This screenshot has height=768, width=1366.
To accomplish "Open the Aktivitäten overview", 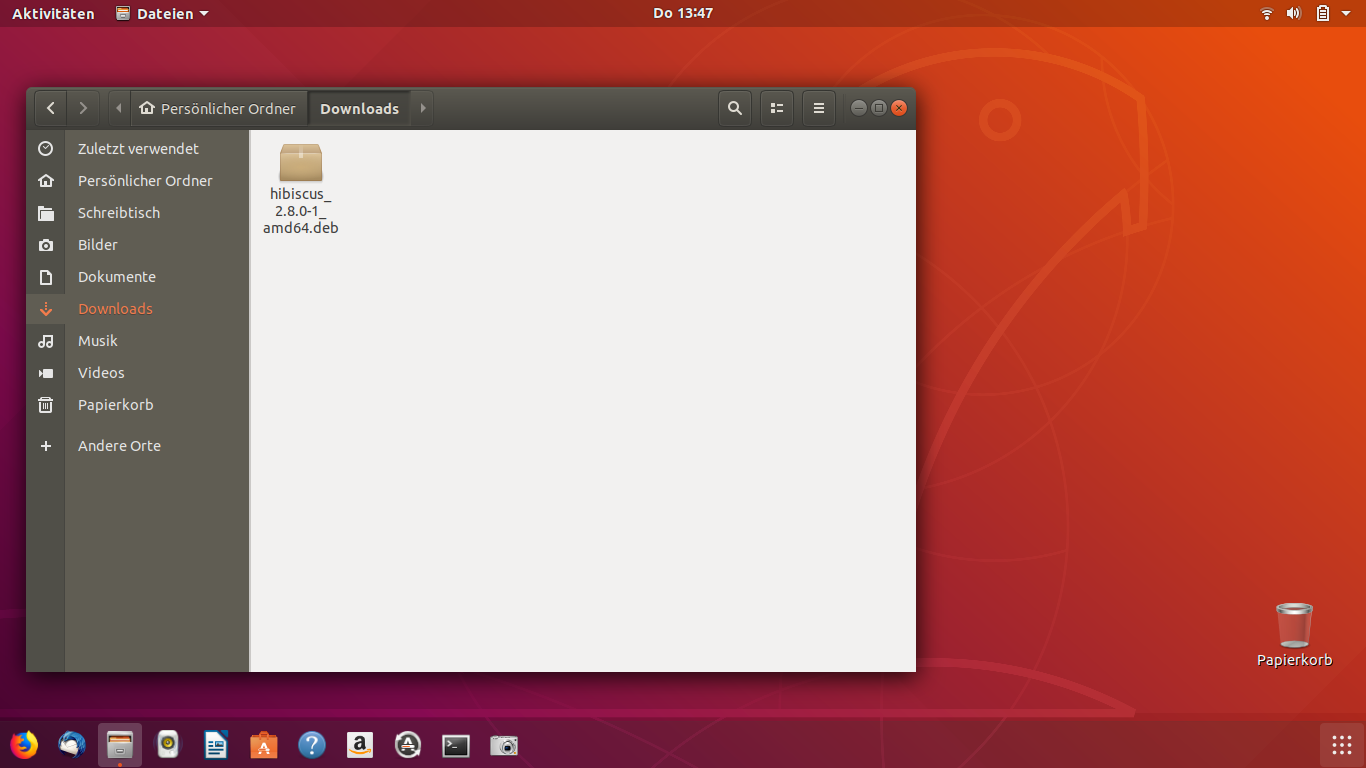I will point(53,13).
